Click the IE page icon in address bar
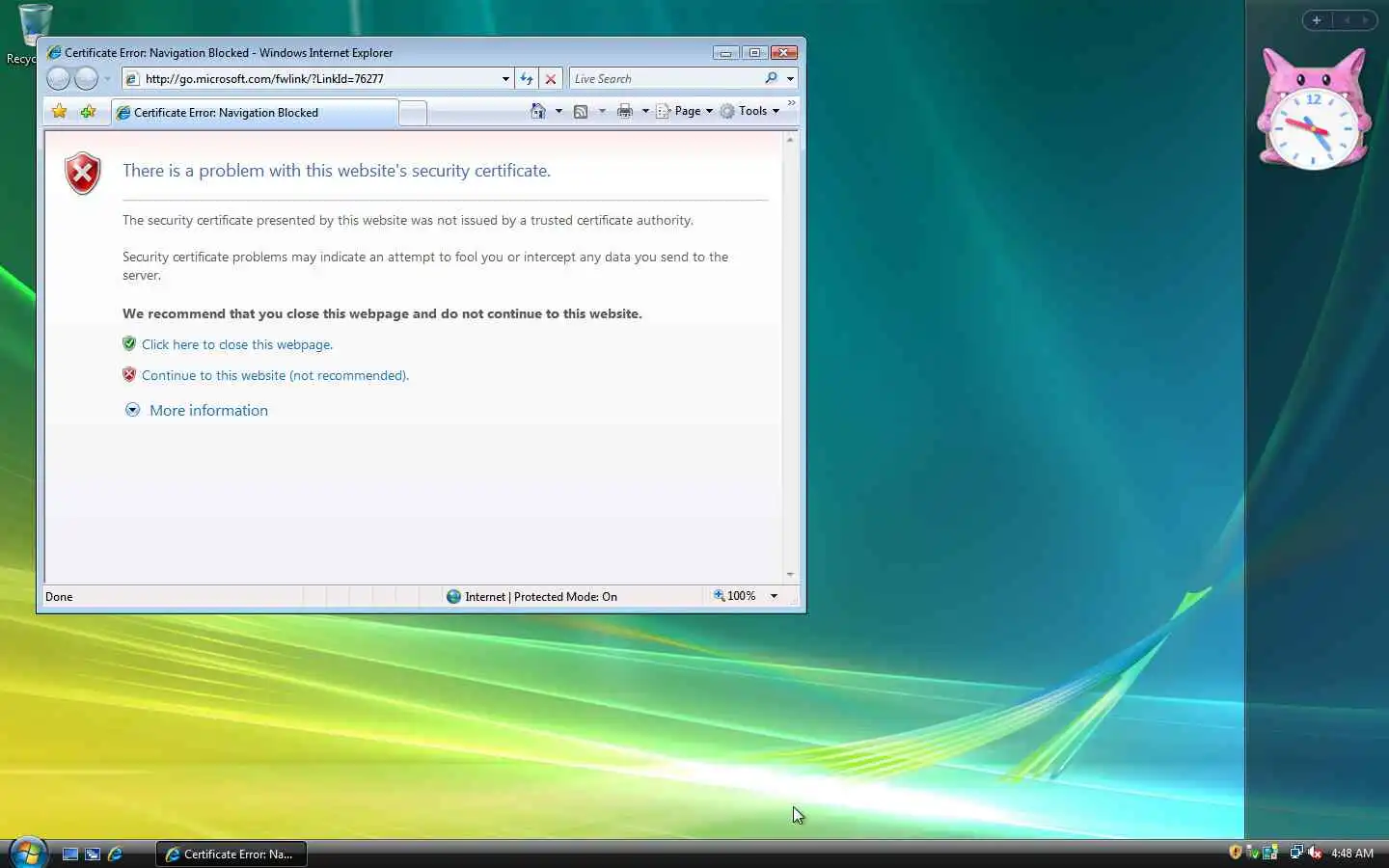 coord(132,79)
